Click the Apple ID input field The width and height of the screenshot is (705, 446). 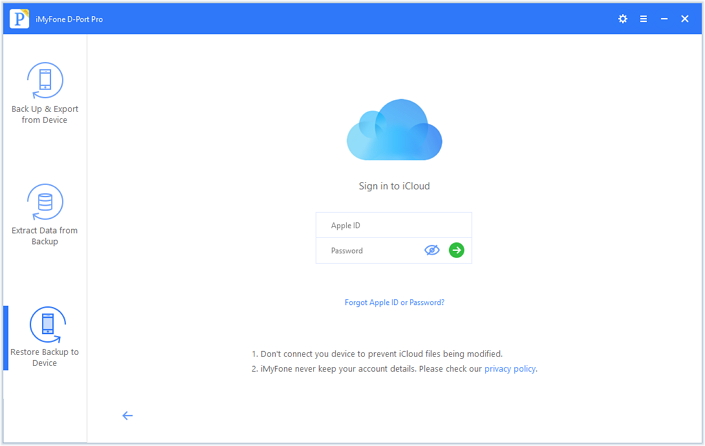coord(394,225)
